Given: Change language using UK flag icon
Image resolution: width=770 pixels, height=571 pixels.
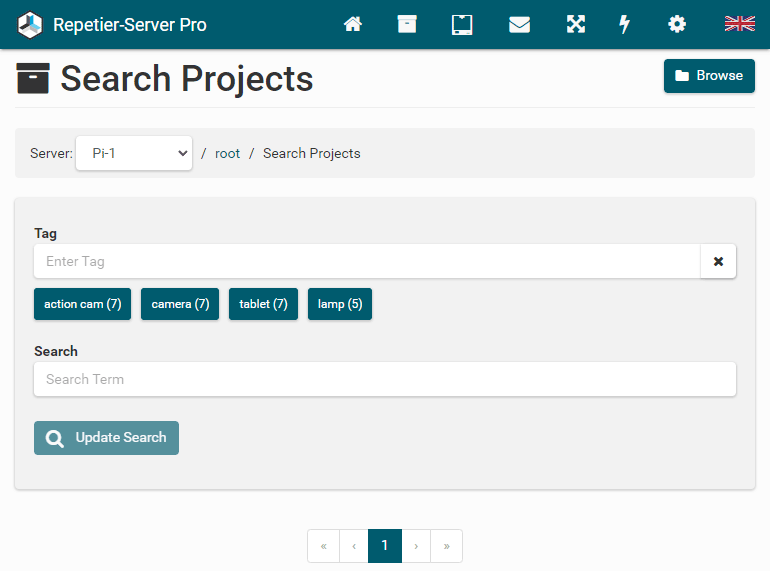Looking at the screenshot, I should coord(739,24).
